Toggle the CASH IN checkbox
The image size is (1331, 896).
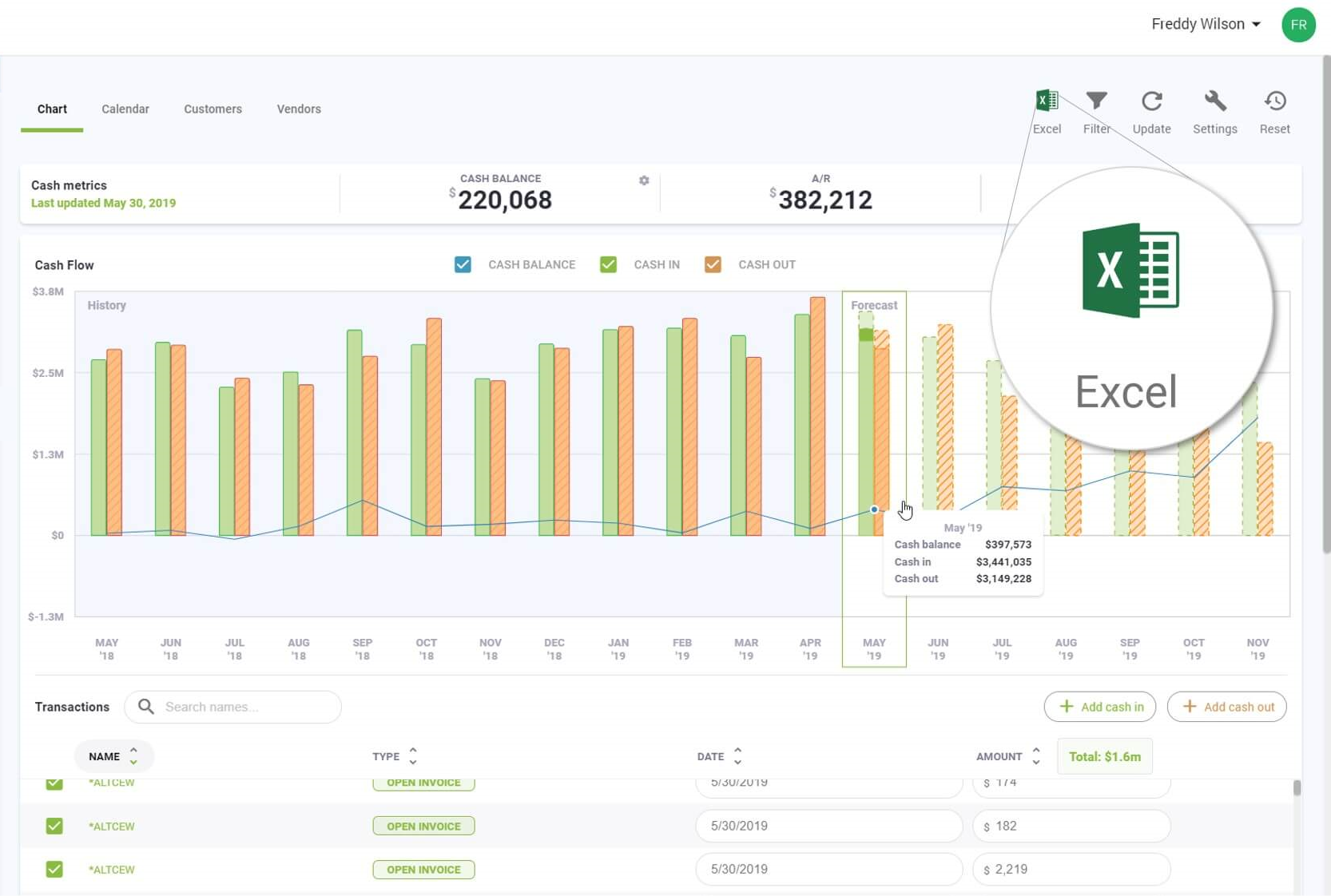pos(608,264)
